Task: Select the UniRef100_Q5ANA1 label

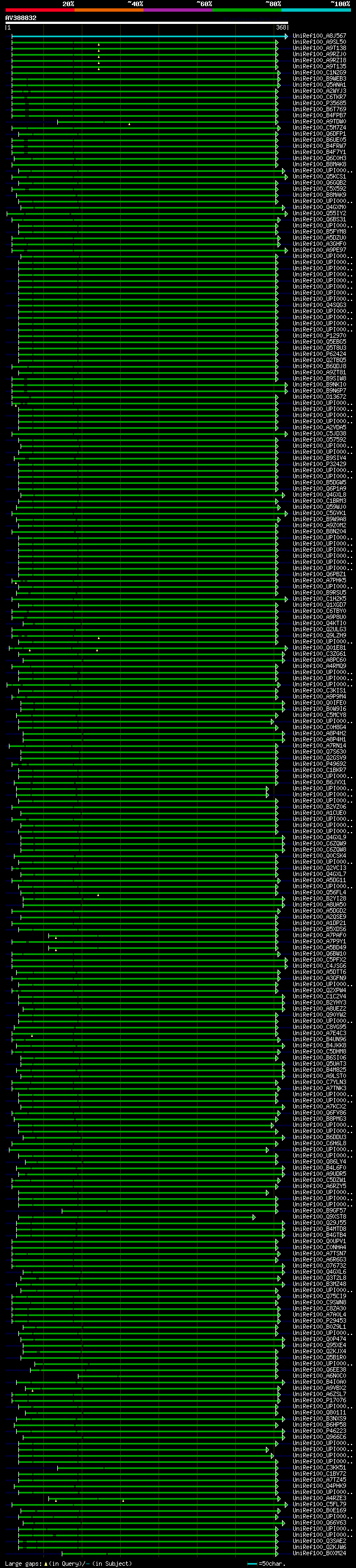Action: [x=319, y=85]
